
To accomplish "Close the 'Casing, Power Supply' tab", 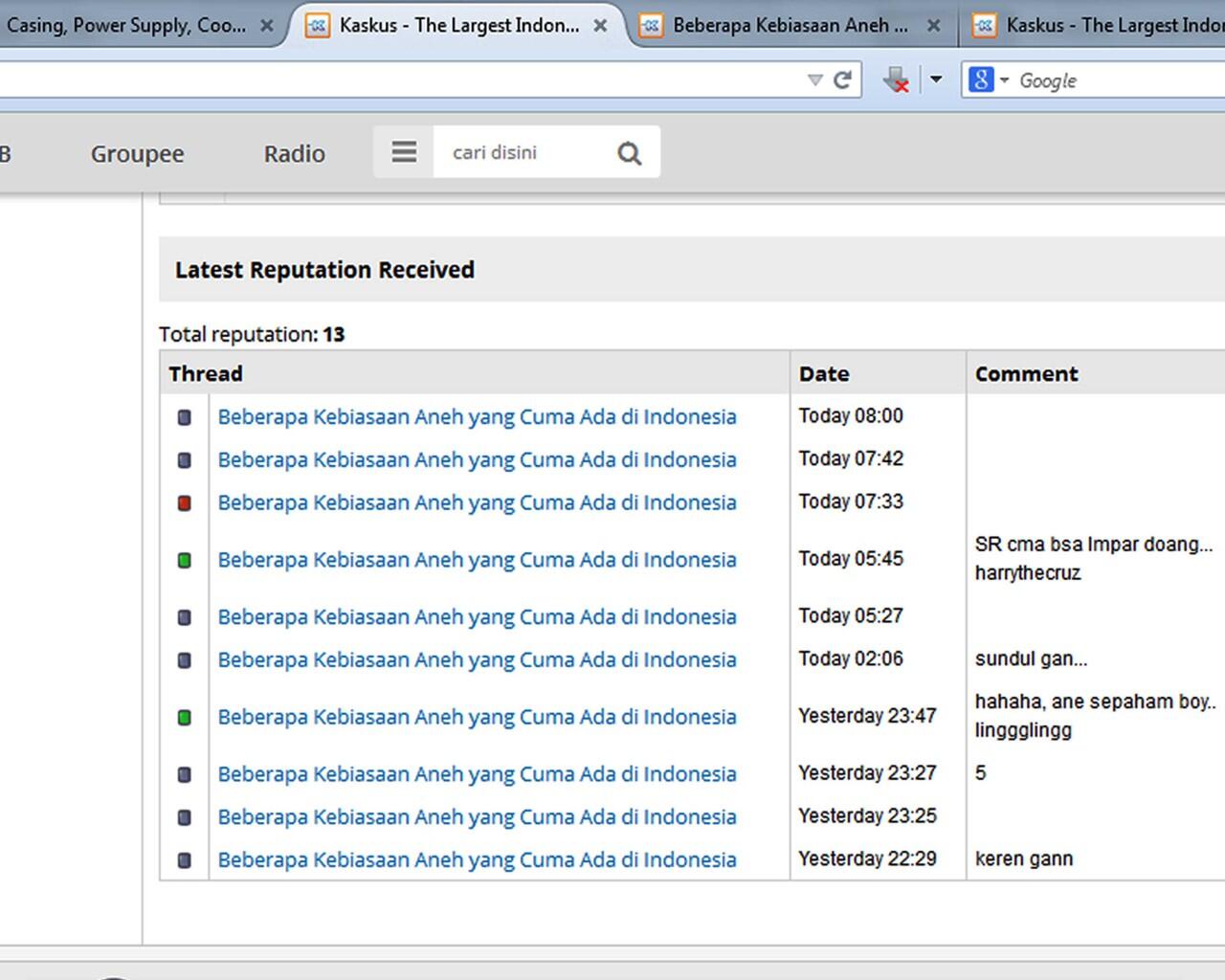I will 267,26.
